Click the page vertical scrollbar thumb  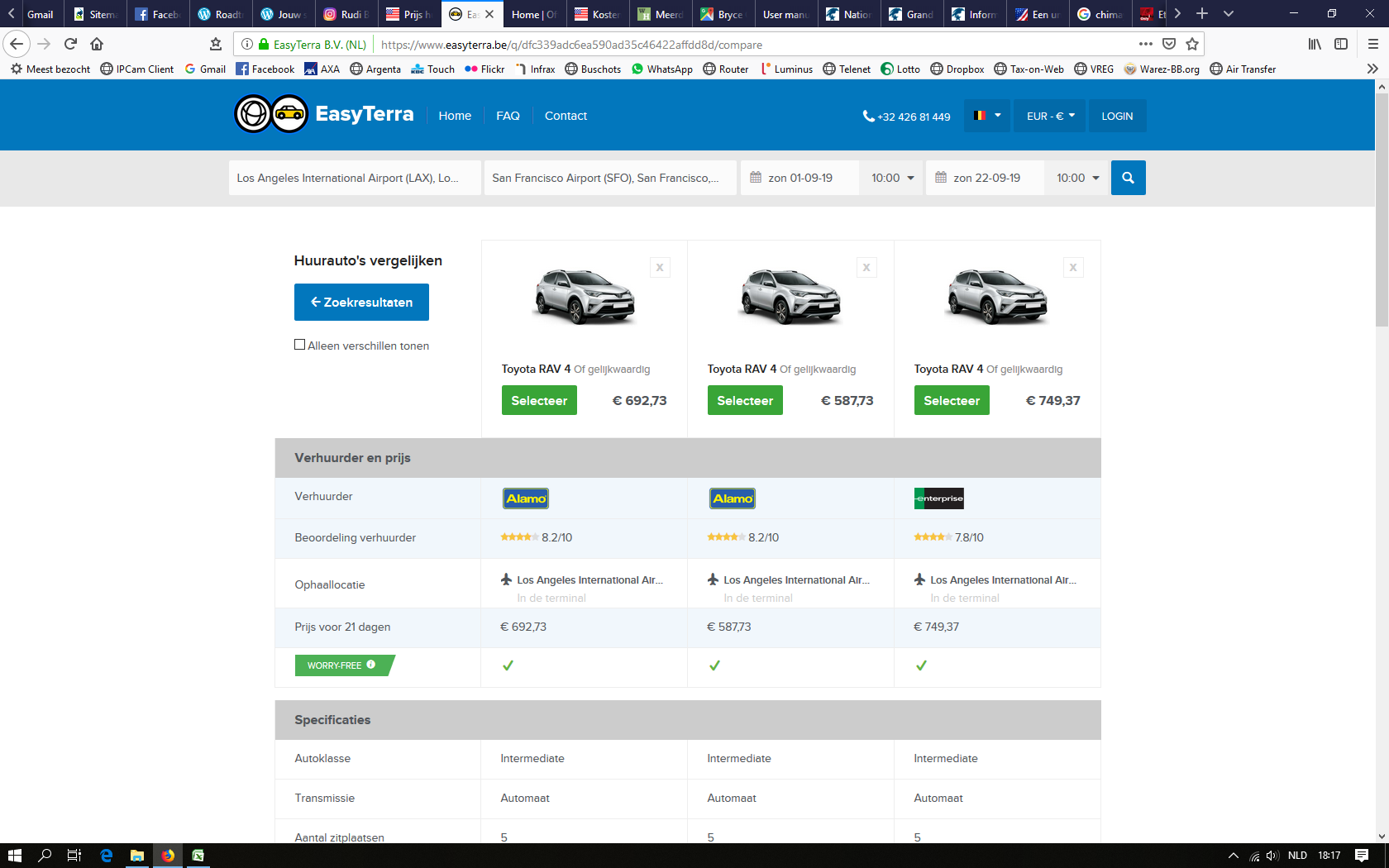point(1382,211)
